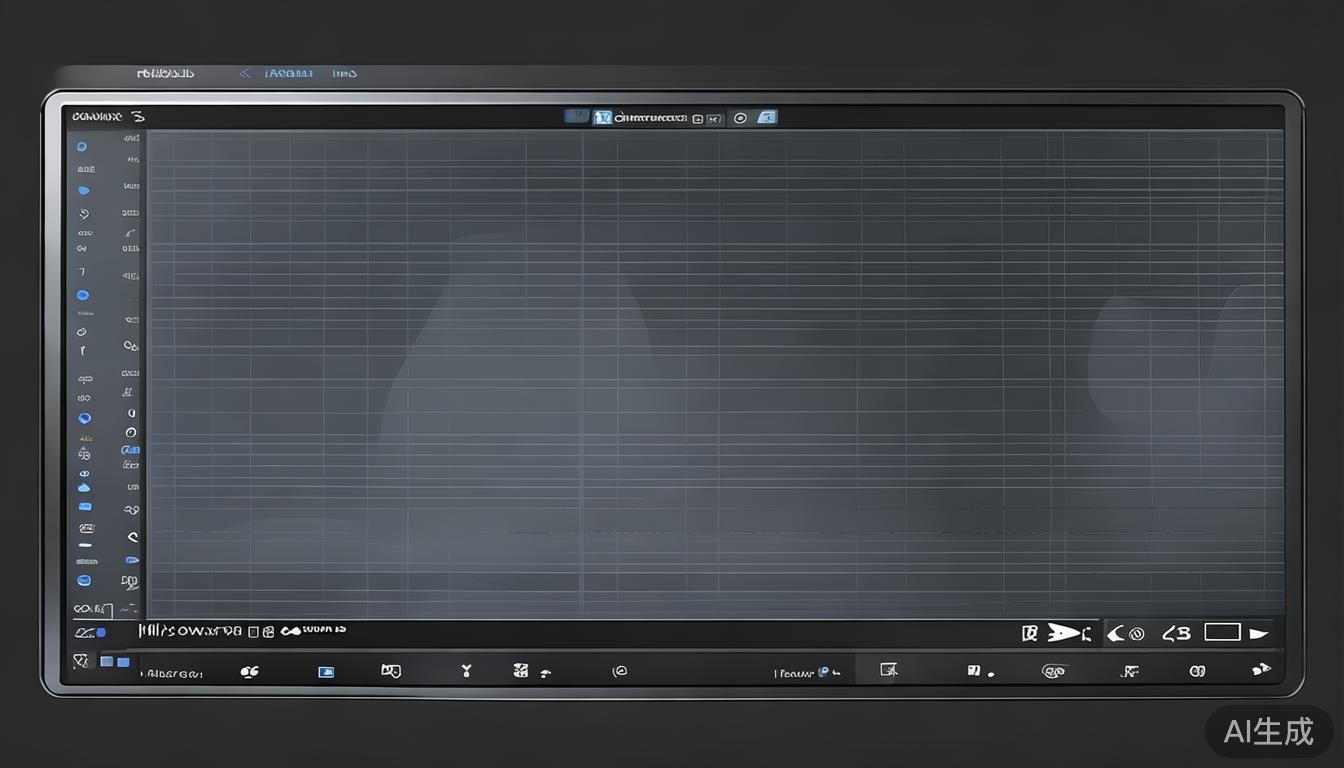The width and height of the screenshot is (1344, 768).
Task: Click the crescent-shaped icon in bottom right controls
Action: pyautogui.click(x=1116, y=633)
